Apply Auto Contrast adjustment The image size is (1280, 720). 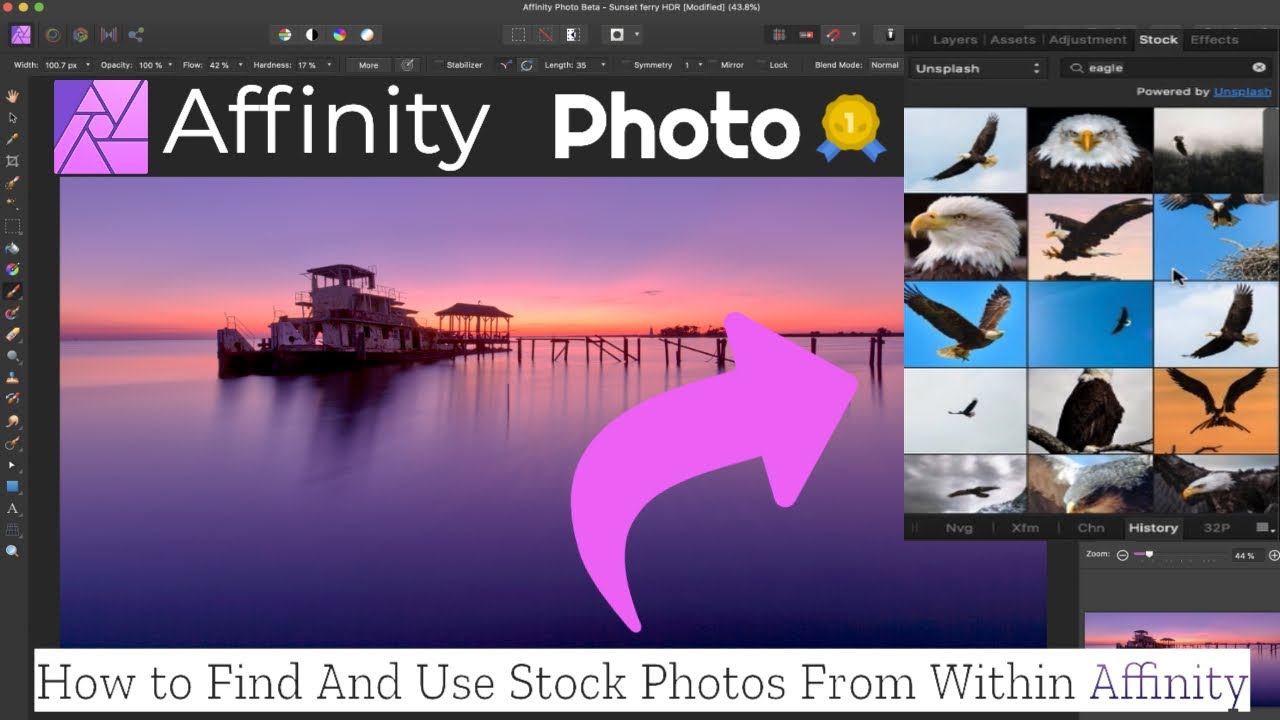[x=312, y=35]
